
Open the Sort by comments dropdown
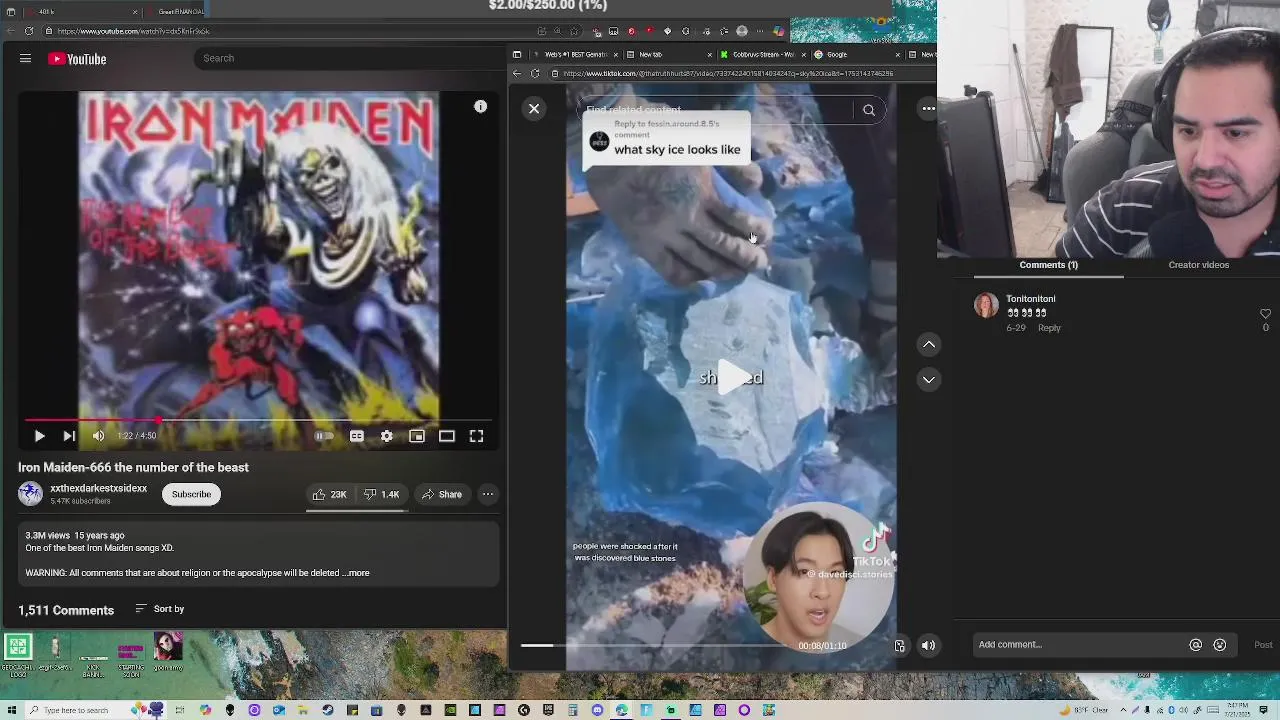click(x=160, y=609)
